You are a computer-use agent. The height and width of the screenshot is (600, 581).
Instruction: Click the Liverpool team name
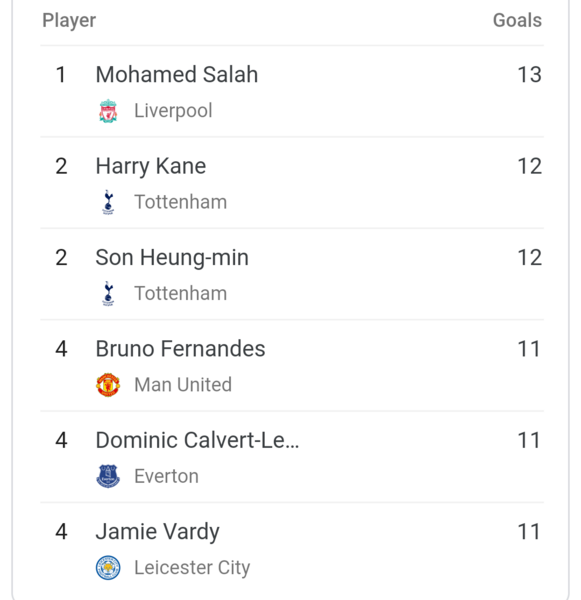[173, 111]
